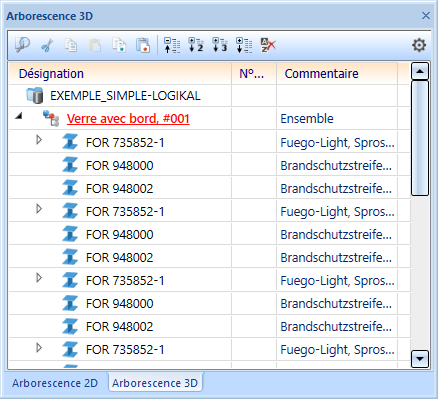This screenshot has width=438, height=399.
Task: Click the profile icon of the topmost FOR 948000
Action: tap(70, 165)
